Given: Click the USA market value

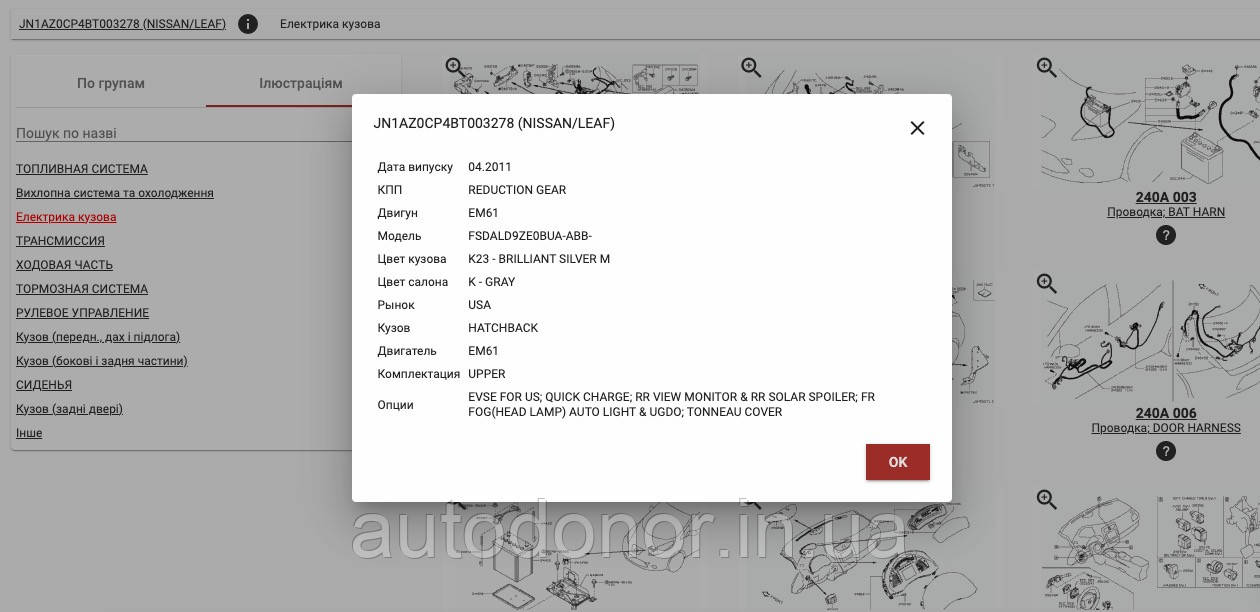Looking at the screenshot, I should click(480, 305).
